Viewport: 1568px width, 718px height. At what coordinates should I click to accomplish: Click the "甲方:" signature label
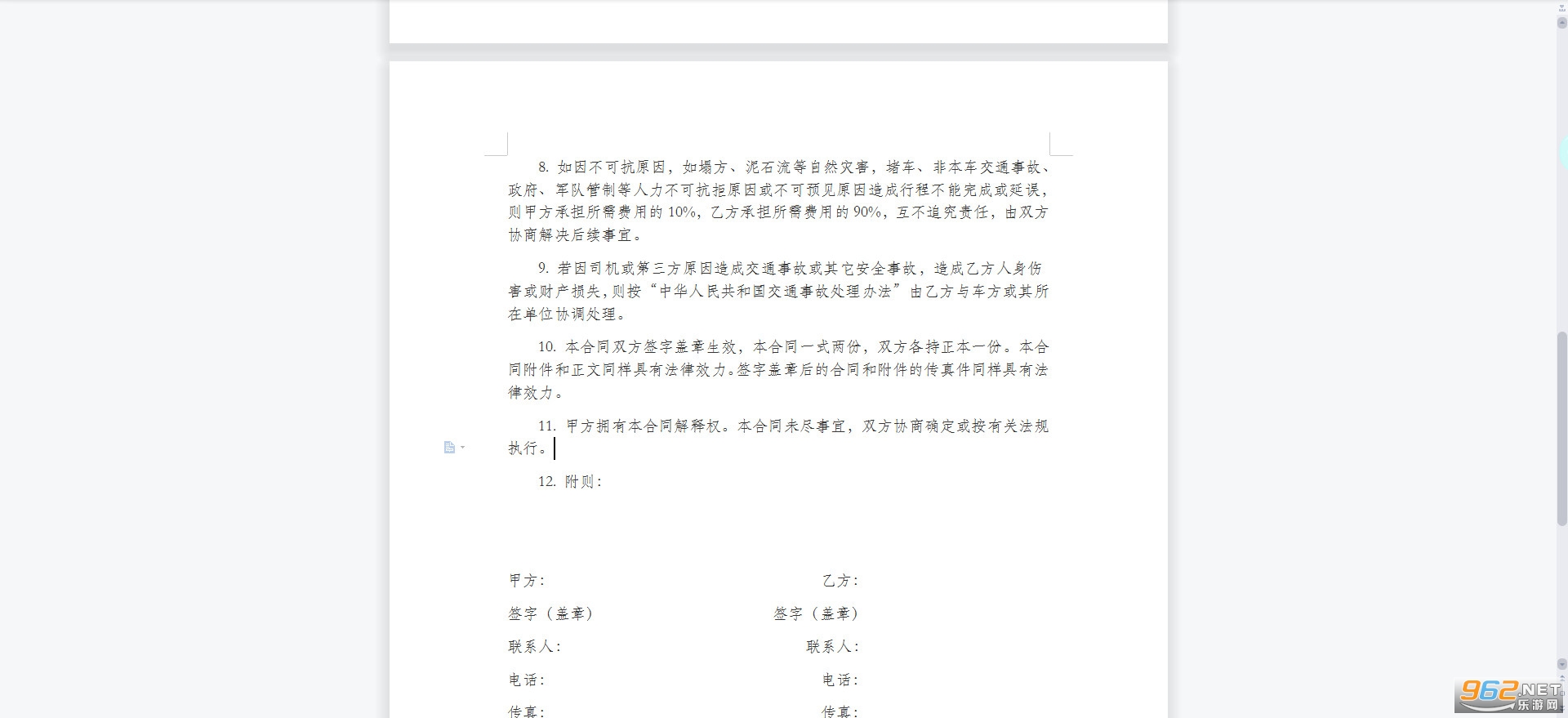[x=527, y=581]
